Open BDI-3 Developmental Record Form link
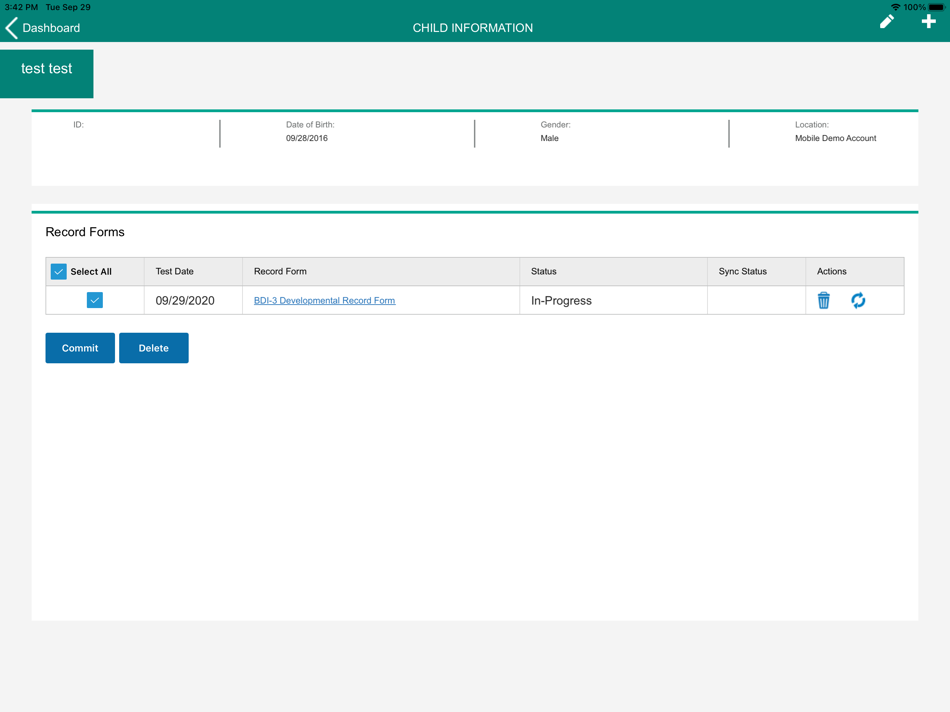The height and width of the screenshot is (712, 950). coord(324,301)
